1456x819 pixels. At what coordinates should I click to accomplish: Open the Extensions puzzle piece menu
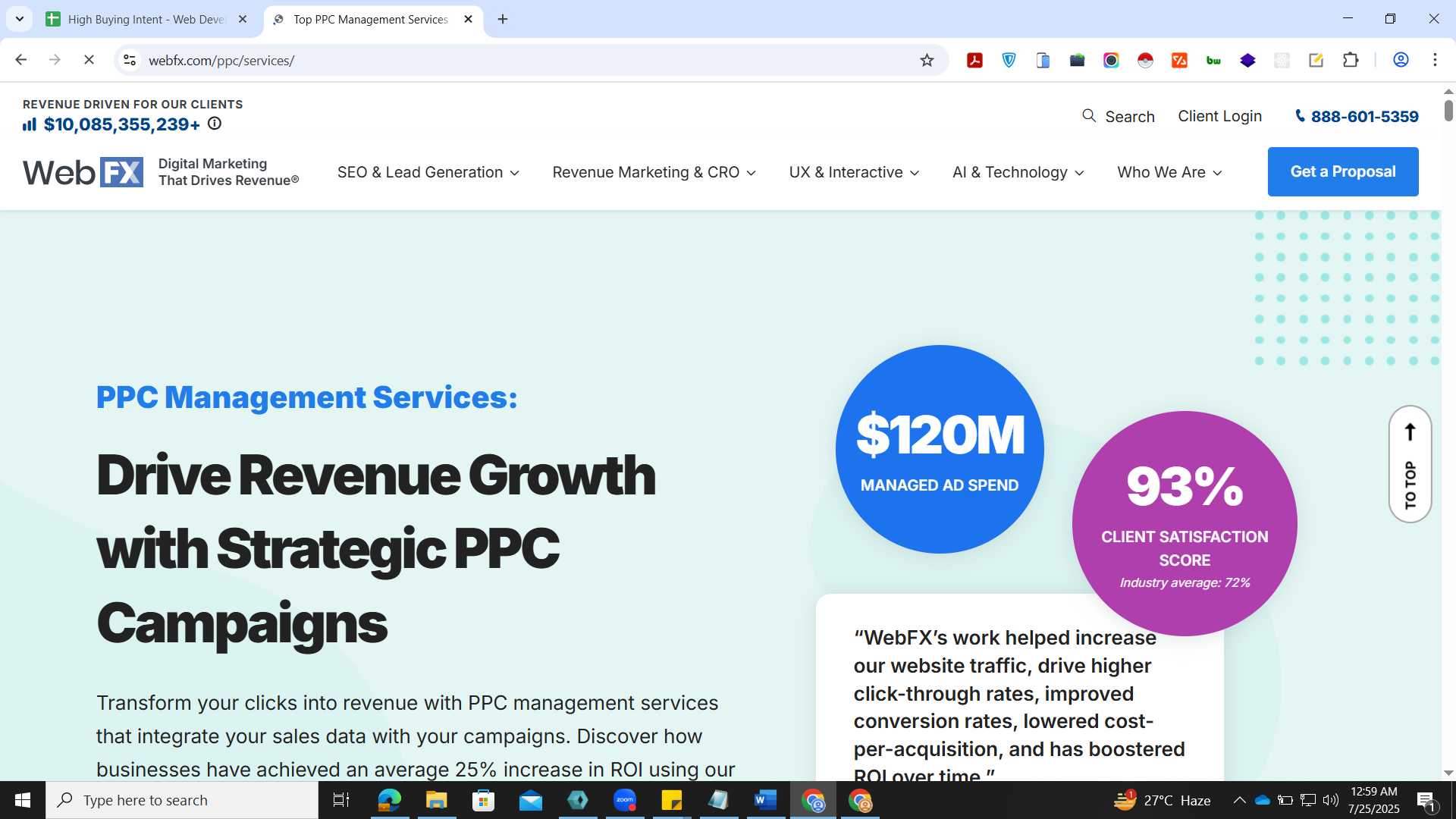tap(1351, 60)
